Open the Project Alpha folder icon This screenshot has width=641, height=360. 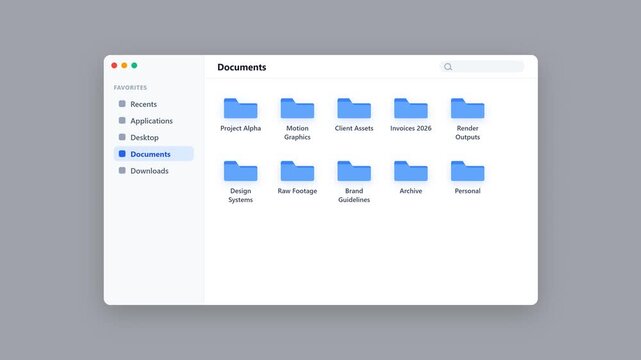tap(240, 108)
